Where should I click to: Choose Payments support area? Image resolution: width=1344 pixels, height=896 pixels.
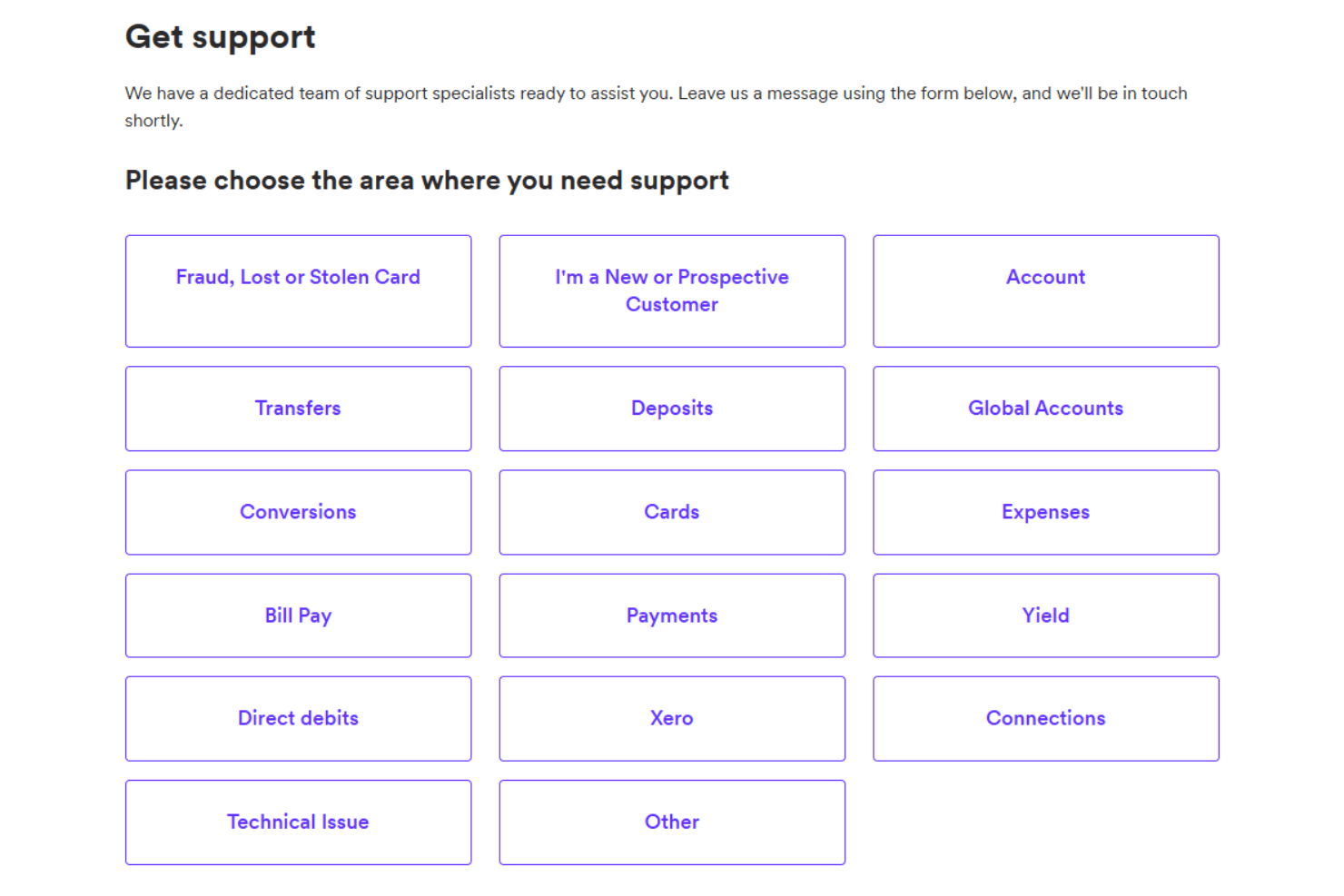click(x=672, y=615)
